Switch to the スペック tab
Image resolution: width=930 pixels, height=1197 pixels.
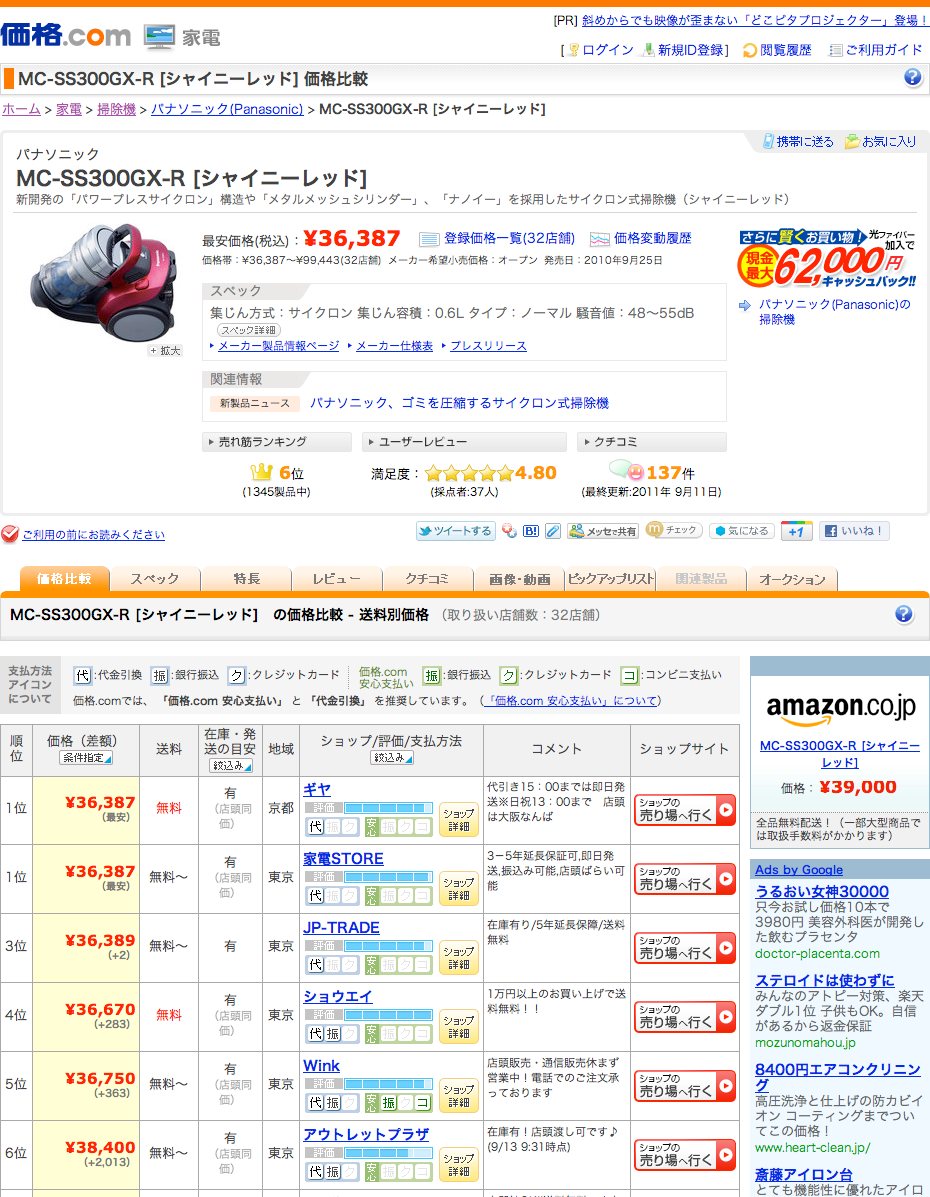pyautogui.click(x=155, y=579)
